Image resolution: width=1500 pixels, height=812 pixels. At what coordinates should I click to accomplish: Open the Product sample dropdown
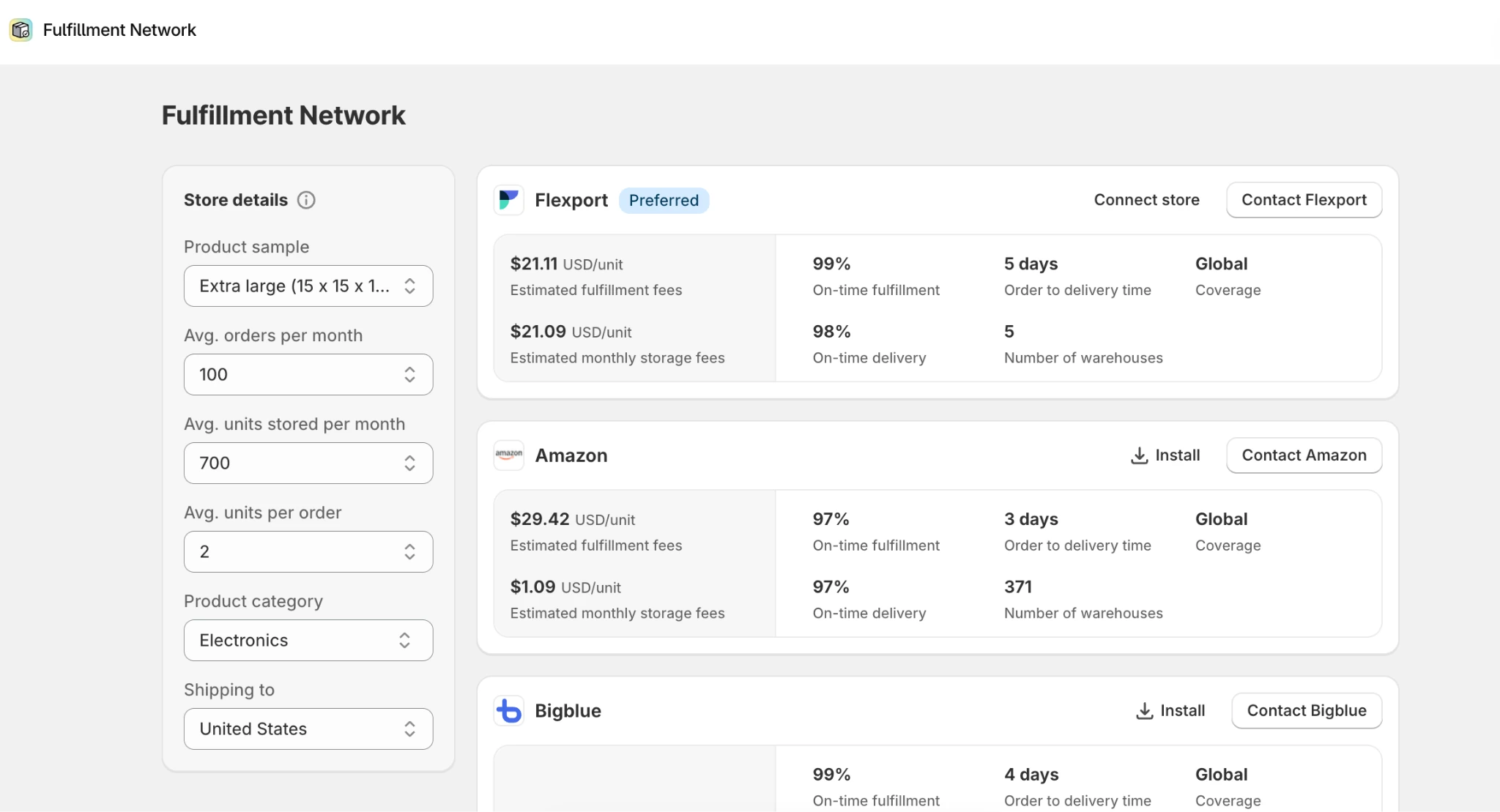[308, 286]
